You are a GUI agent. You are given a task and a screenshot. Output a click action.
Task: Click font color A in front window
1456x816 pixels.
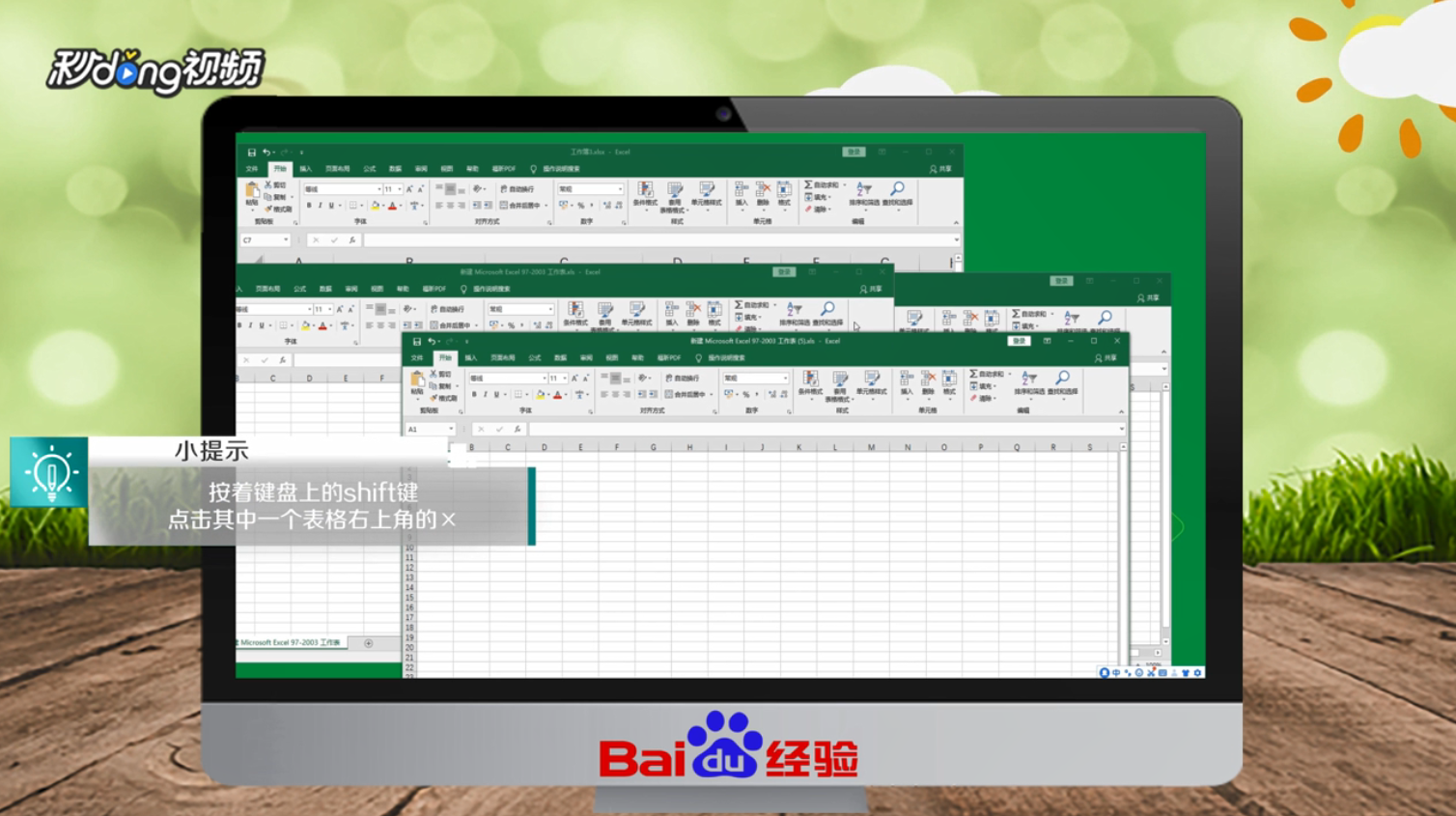pyautogui.click(x=557, y=394)
